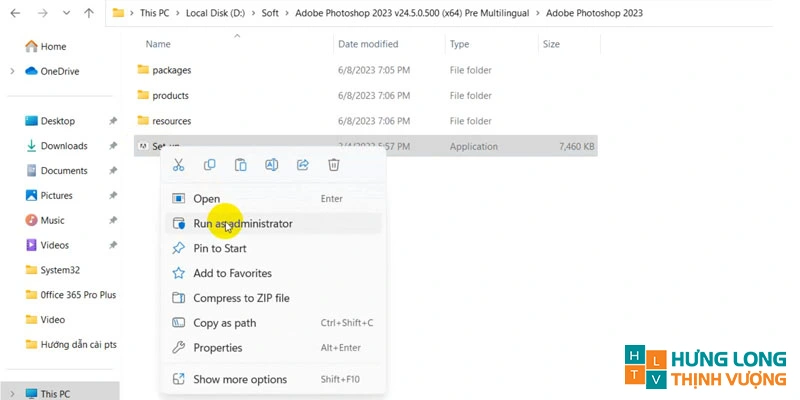Jump to Local Disk (D:) in breadcrumb
Screen dimensions: 800x400
coord(215,13)
